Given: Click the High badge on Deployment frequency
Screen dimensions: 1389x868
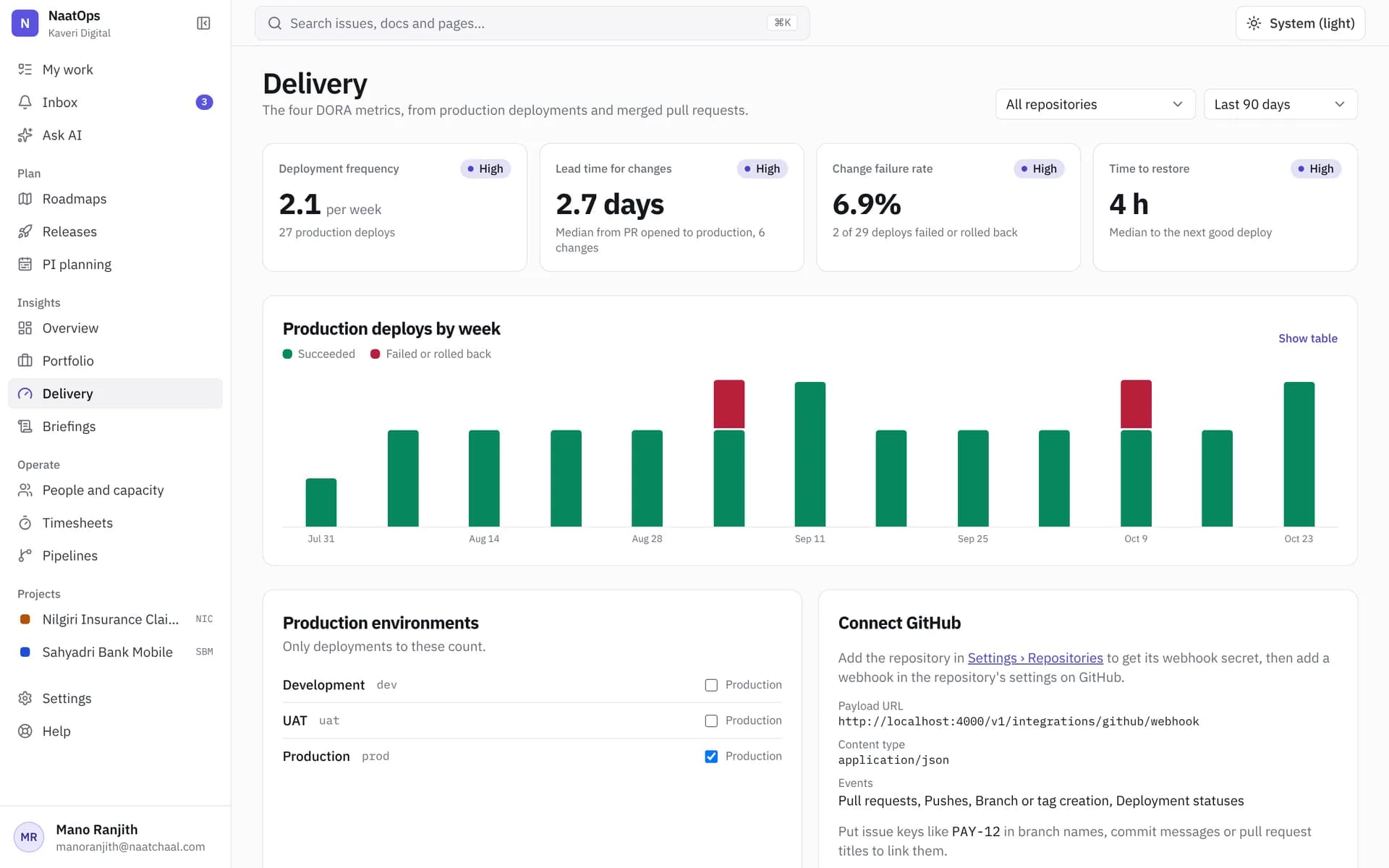Looking at the screenshot, I should [x=485, y=169].
